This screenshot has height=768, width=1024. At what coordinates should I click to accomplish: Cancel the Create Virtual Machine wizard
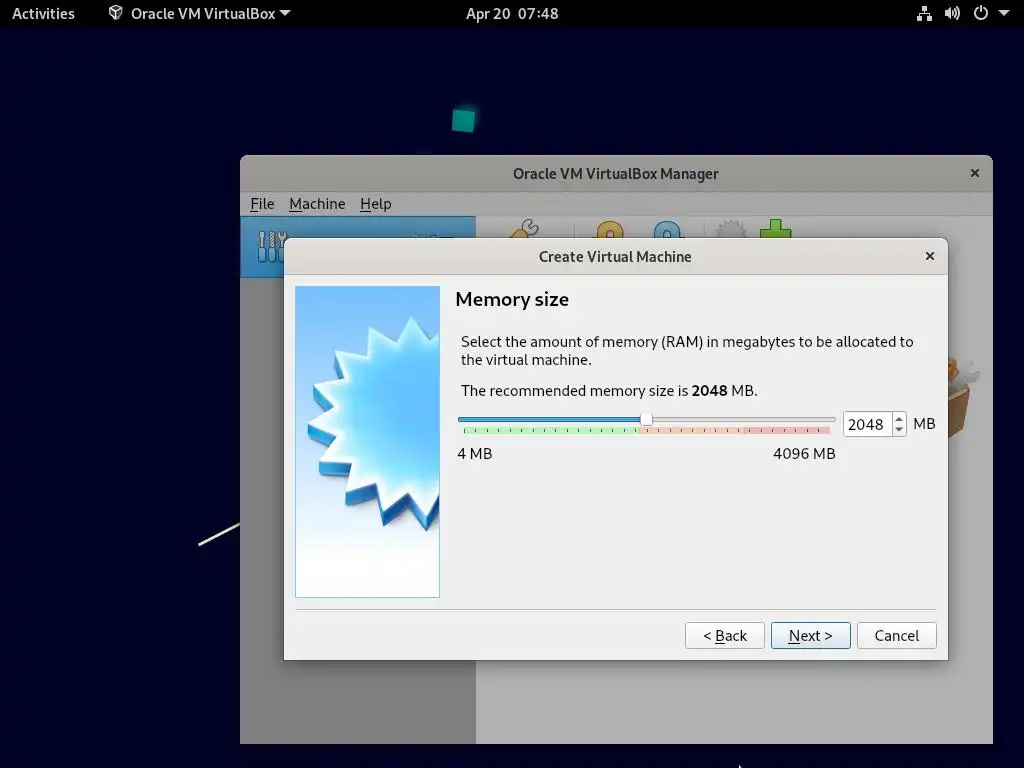click(897, 635)
